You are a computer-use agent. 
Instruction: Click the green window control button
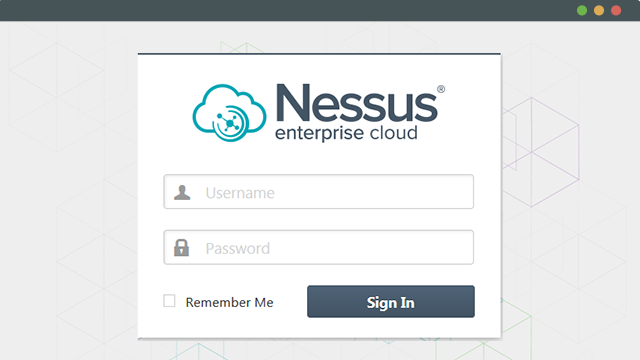coord(582,11)
